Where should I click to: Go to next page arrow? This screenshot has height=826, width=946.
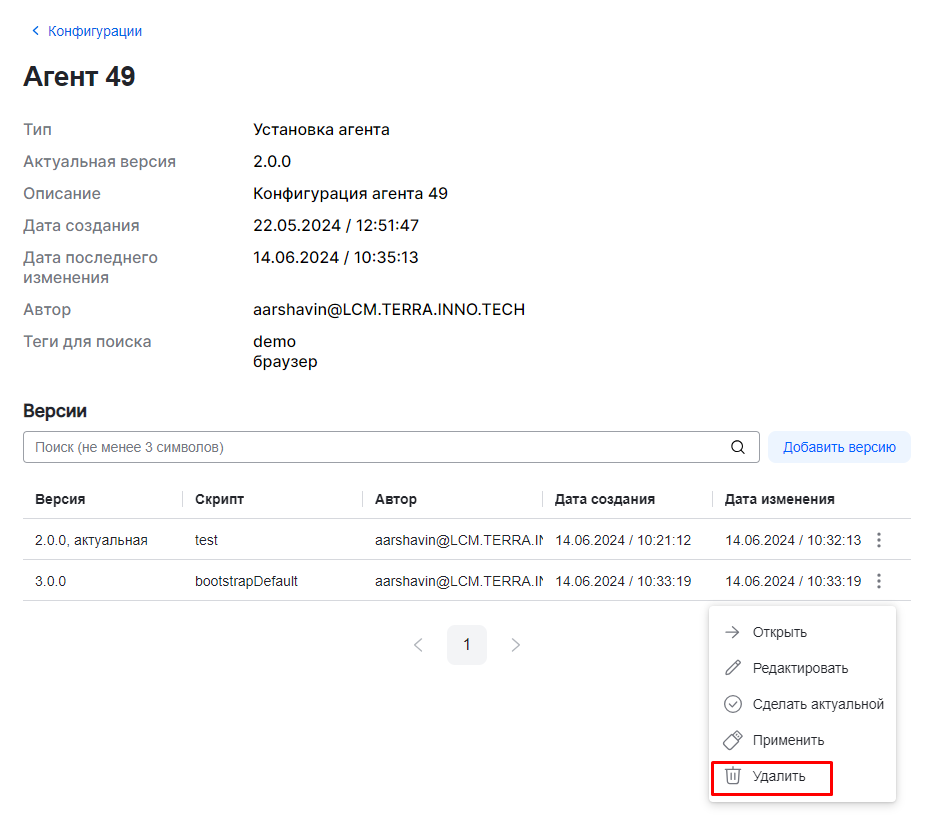coord(516,645)
